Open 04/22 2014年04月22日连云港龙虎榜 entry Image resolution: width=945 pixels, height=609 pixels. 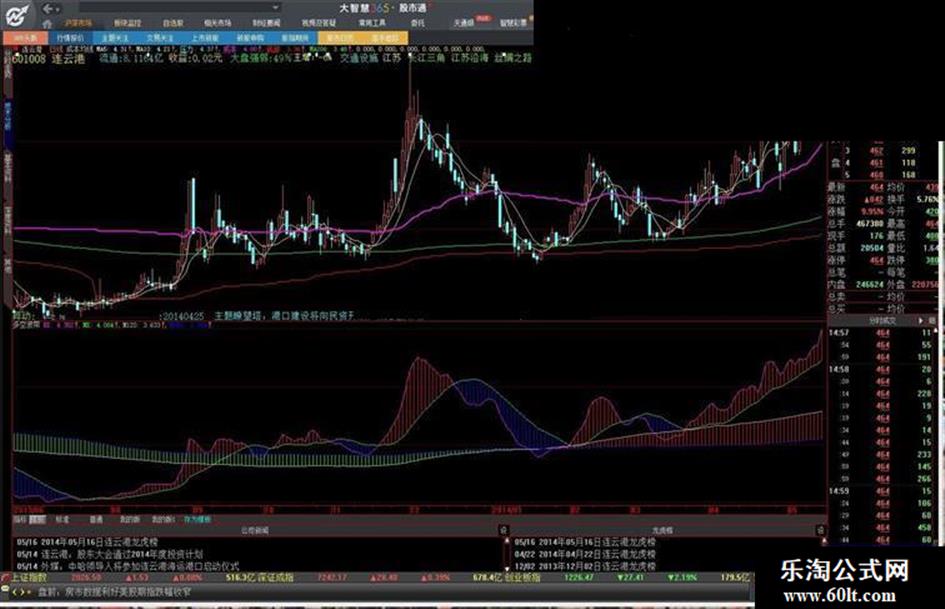click(585, 554)
